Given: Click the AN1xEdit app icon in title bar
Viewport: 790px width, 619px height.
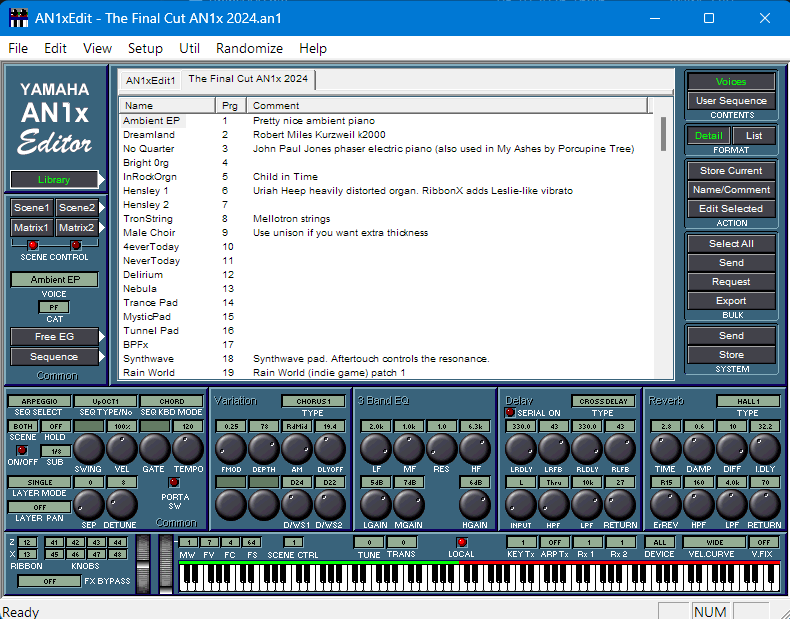Looking at the screenshot, I should 18,18.
